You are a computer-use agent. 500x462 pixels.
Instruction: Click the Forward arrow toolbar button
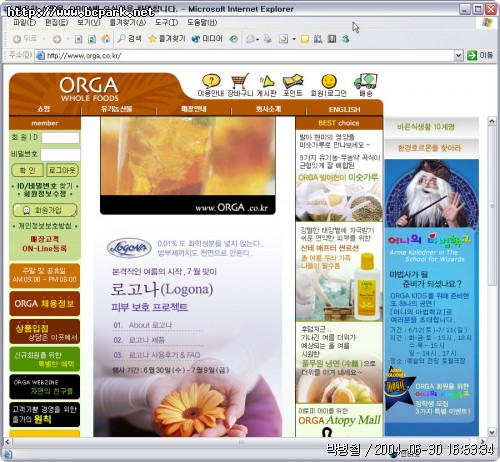tap(57, 39)
